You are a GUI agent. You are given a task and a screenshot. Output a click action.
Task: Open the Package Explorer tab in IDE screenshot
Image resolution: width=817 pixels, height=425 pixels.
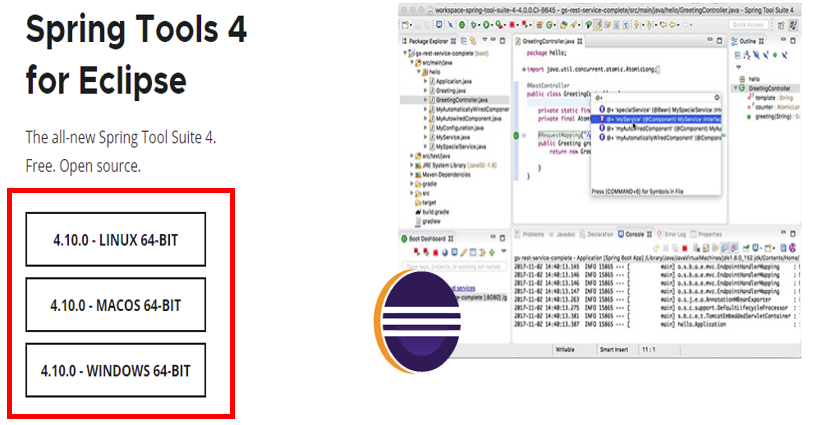(429, 41)
